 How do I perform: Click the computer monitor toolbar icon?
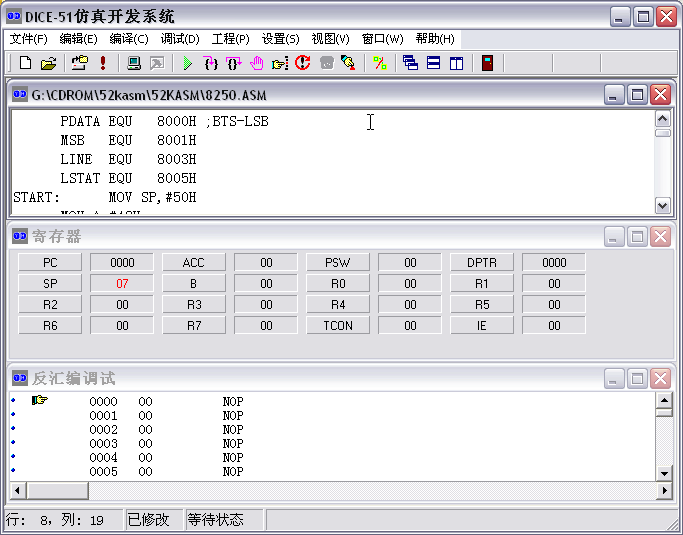[134, 63]
